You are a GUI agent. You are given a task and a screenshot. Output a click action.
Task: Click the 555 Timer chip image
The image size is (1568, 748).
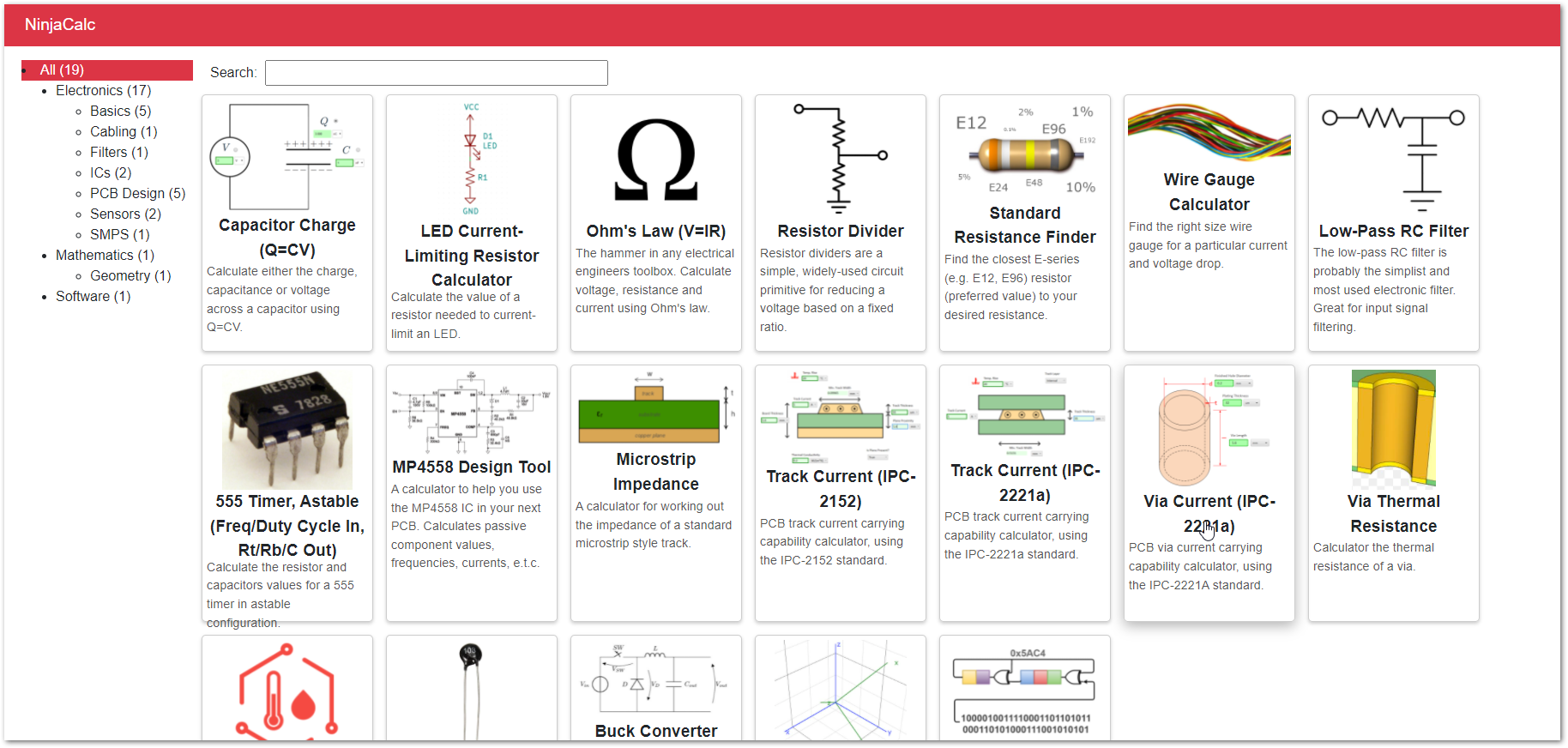coord(286,429)
